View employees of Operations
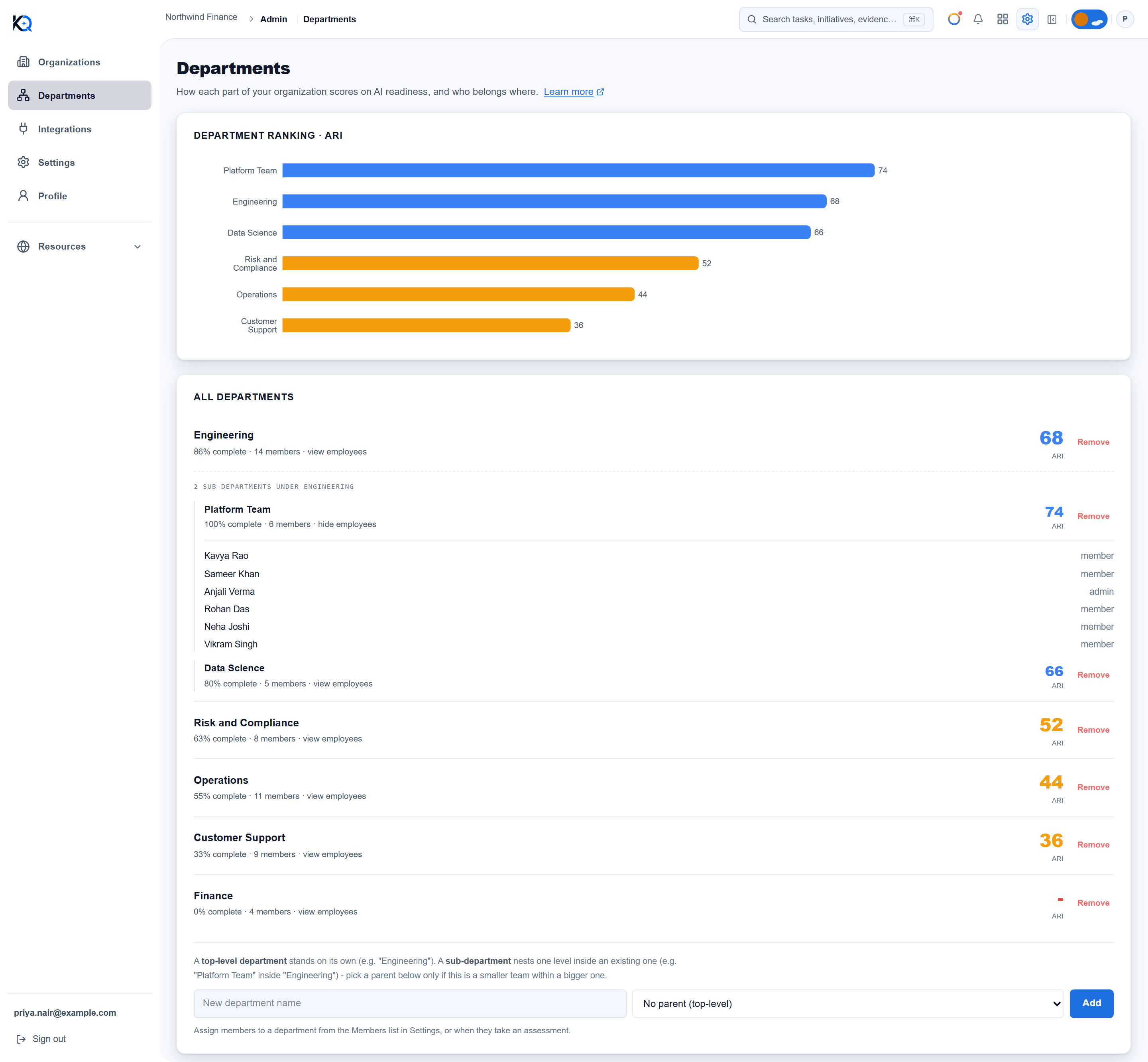This screenshot has height=1062, width=1148. click(x=336, y=796)
